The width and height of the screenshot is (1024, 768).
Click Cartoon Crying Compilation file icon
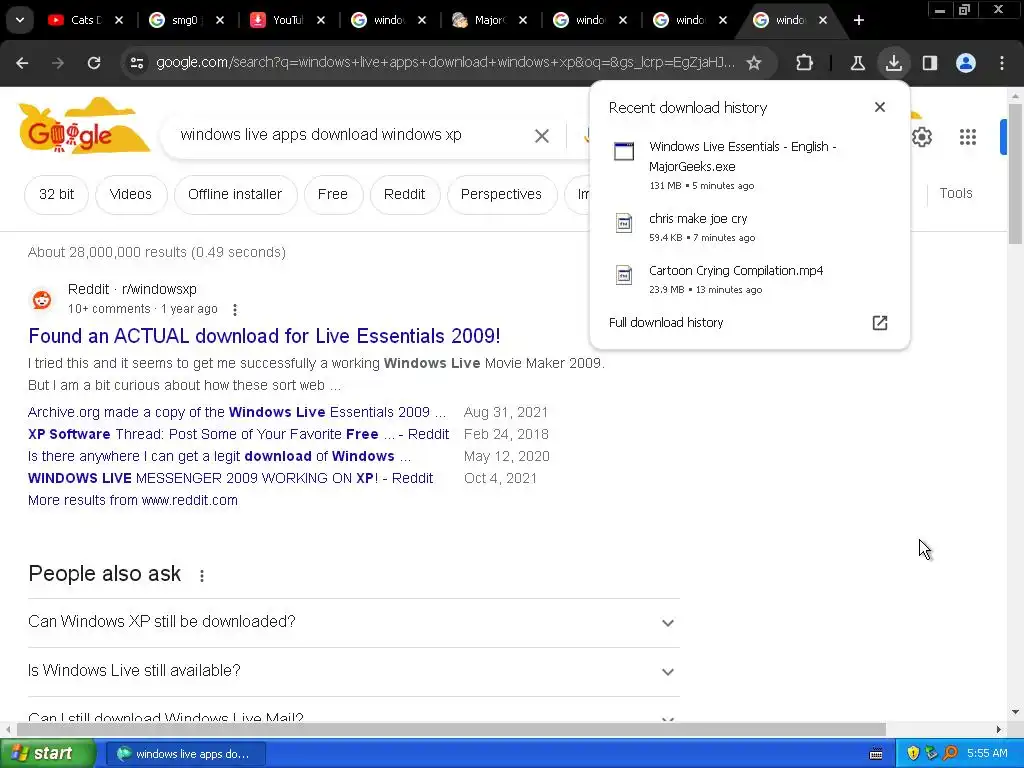624,275
